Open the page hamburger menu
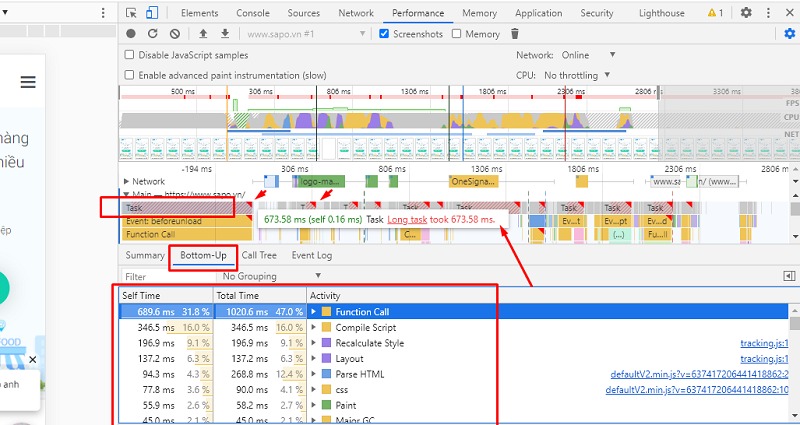The width and height of the screenshot is (800, 425). click(28, 82)
